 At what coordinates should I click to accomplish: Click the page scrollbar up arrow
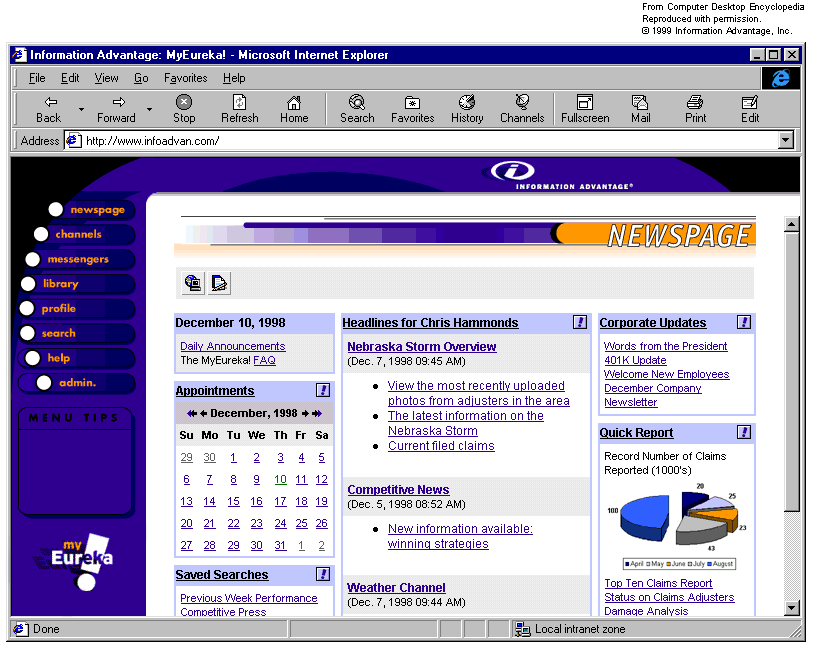point(791,224)
